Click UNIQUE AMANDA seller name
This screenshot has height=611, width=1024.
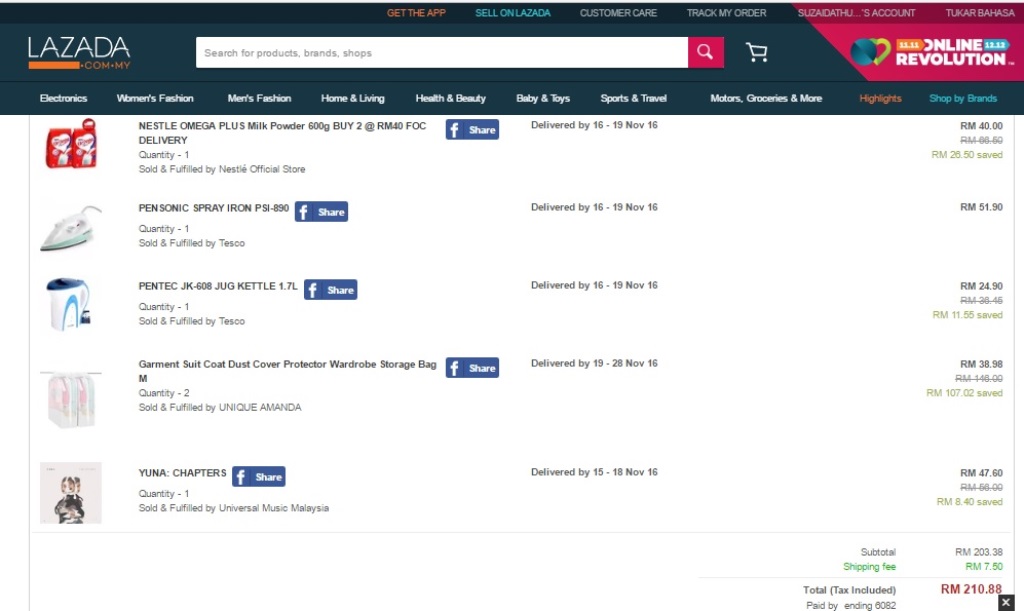click(260, 407)
